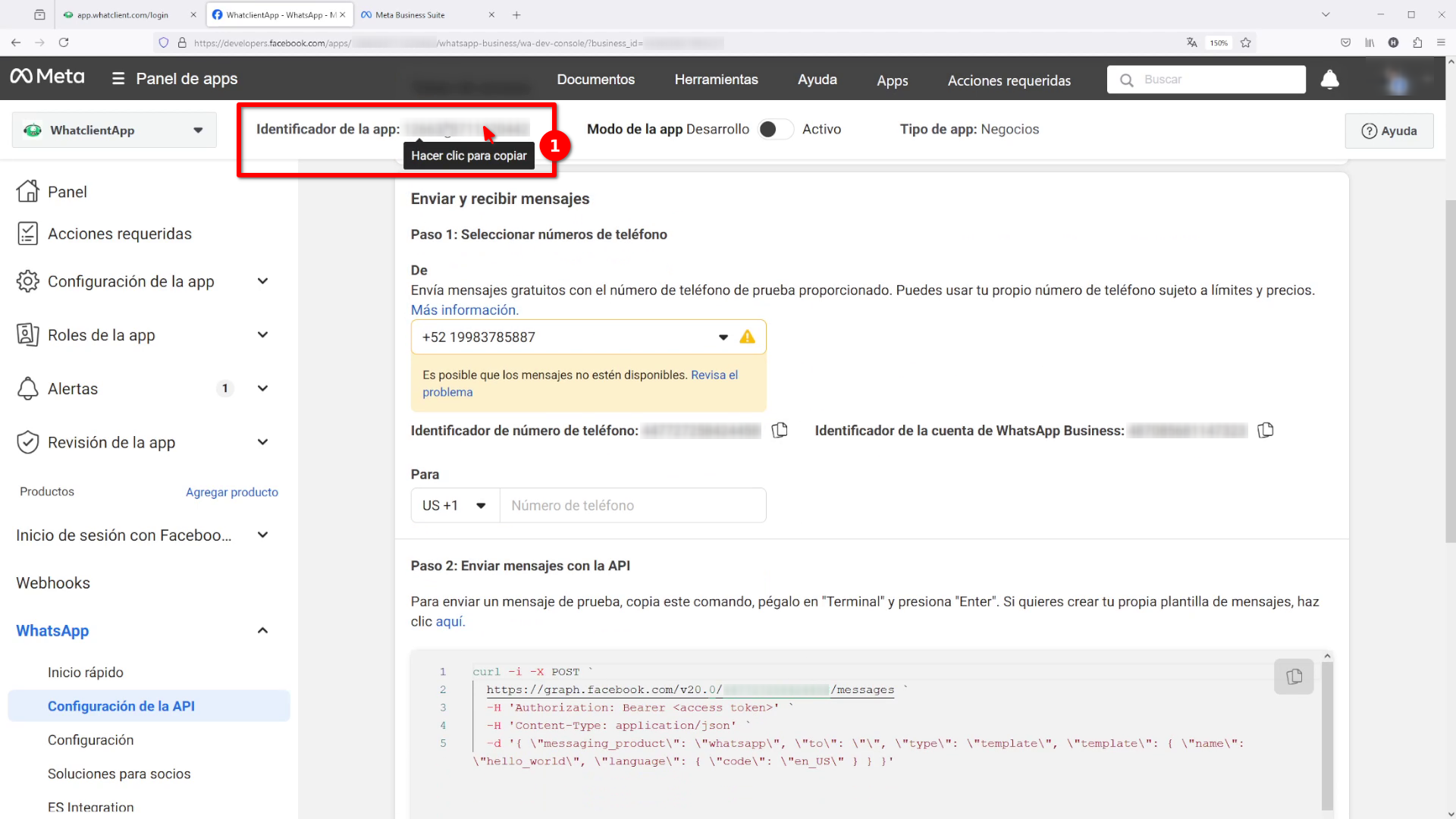Expand Roles de la app section
The width and height of the screenshot is (1456, 819).
point(262,334)
